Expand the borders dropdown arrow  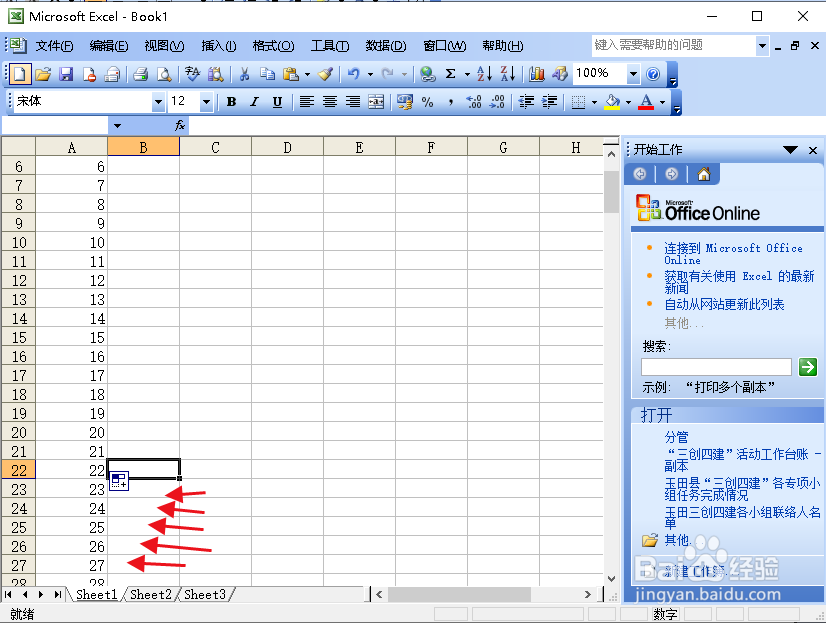[594, 102]
